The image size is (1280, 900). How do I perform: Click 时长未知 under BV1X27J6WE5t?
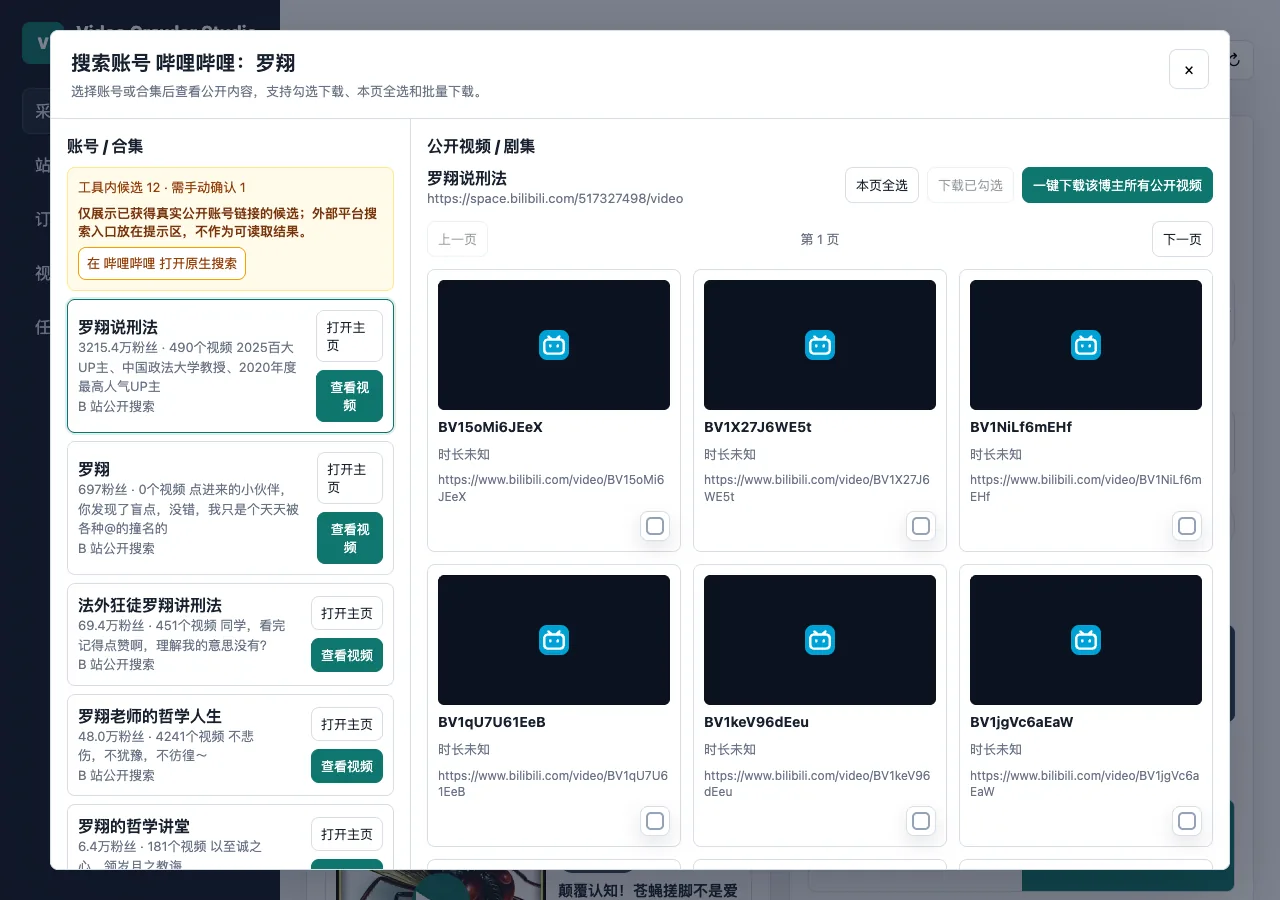tap(730, 454)
